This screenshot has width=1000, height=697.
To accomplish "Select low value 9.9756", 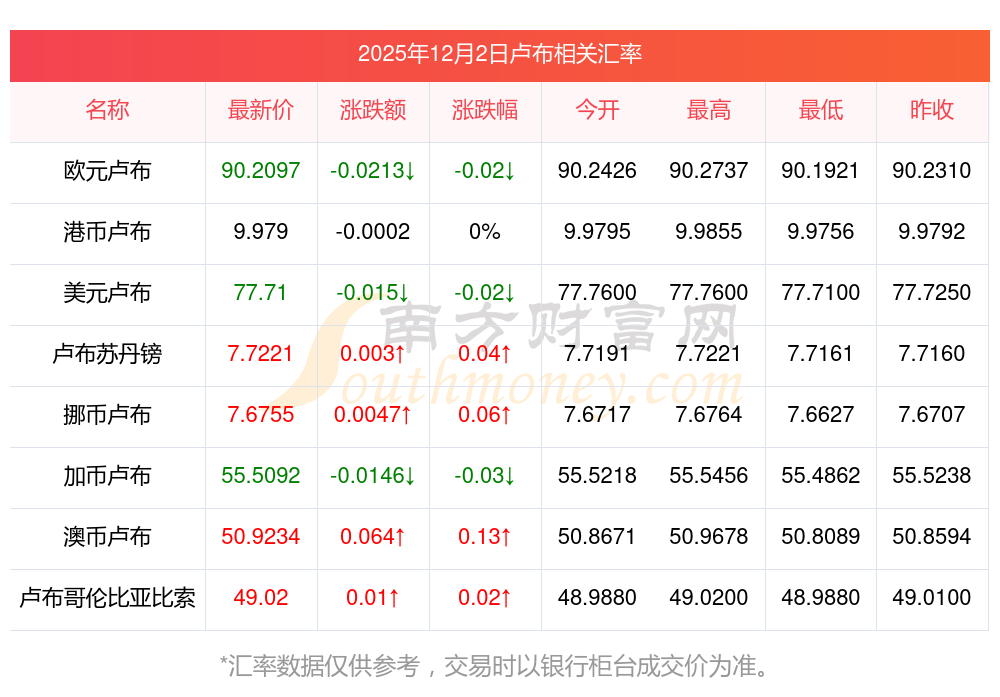I will tap(821, 231).
